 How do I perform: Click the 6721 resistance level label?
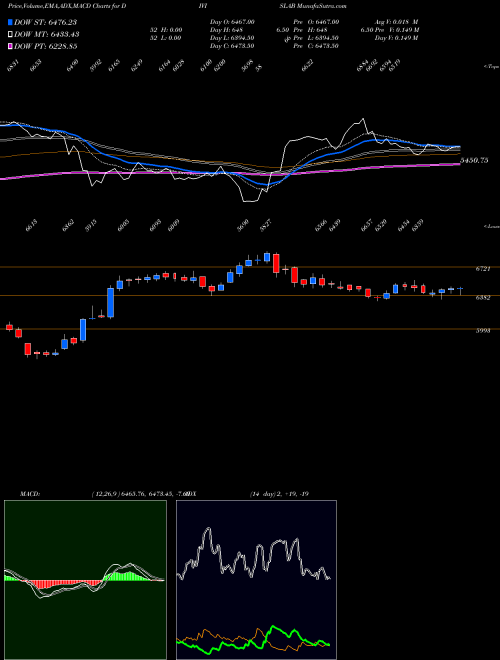pyautogui.click(x=483, y=269)
